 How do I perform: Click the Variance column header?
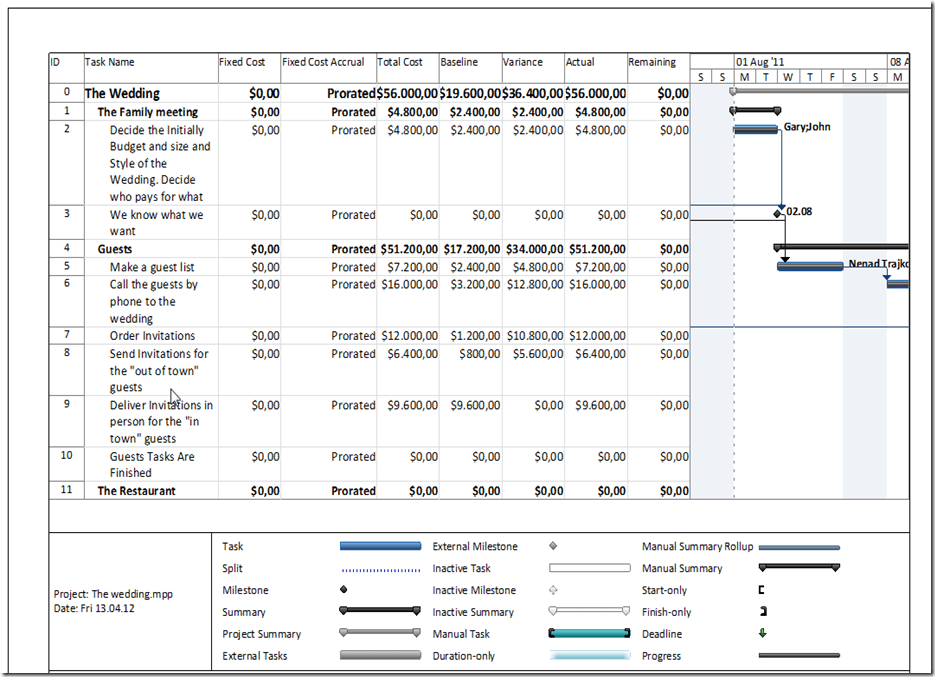pyautogui.click(x=523, y=62)
